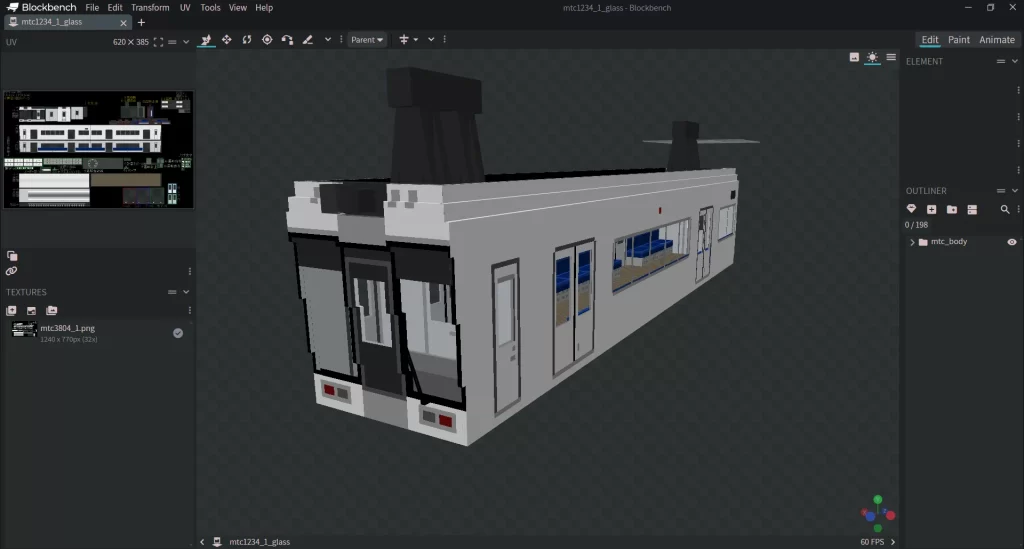This screenshot has height=549, width=1024.
Task: Toggle visibility of the mtc_body group
Action: click(x=1012, y=242)
